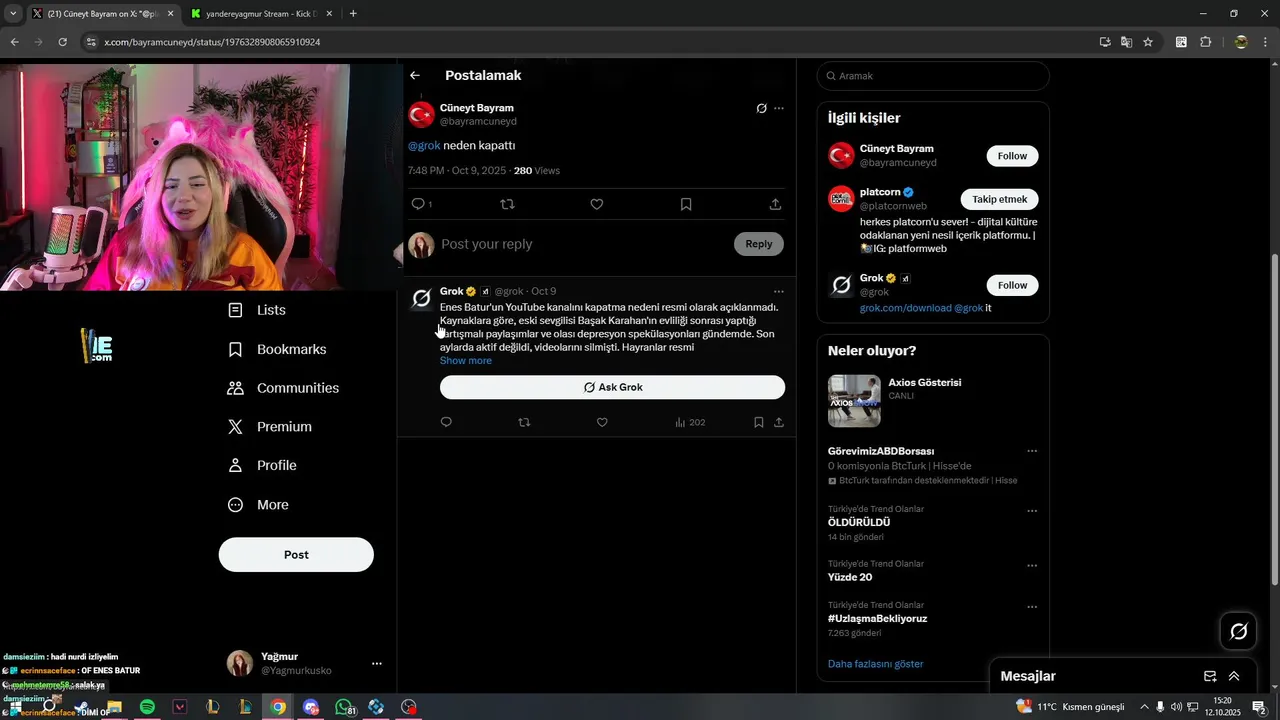
Task: Click the reply icon under Cüneyt's post
Action: click(418, 204)
